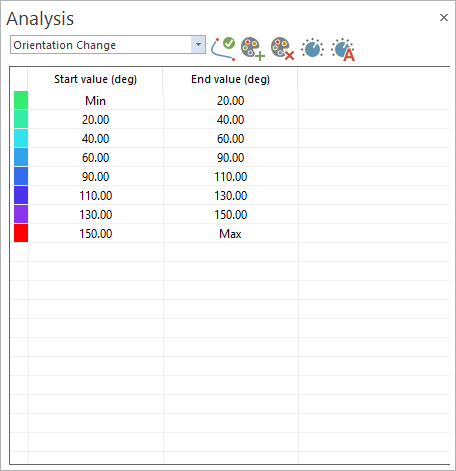Pick the red swatch for the 150.00 row
This screenshot has width=456, height=471.
point(21,233)
